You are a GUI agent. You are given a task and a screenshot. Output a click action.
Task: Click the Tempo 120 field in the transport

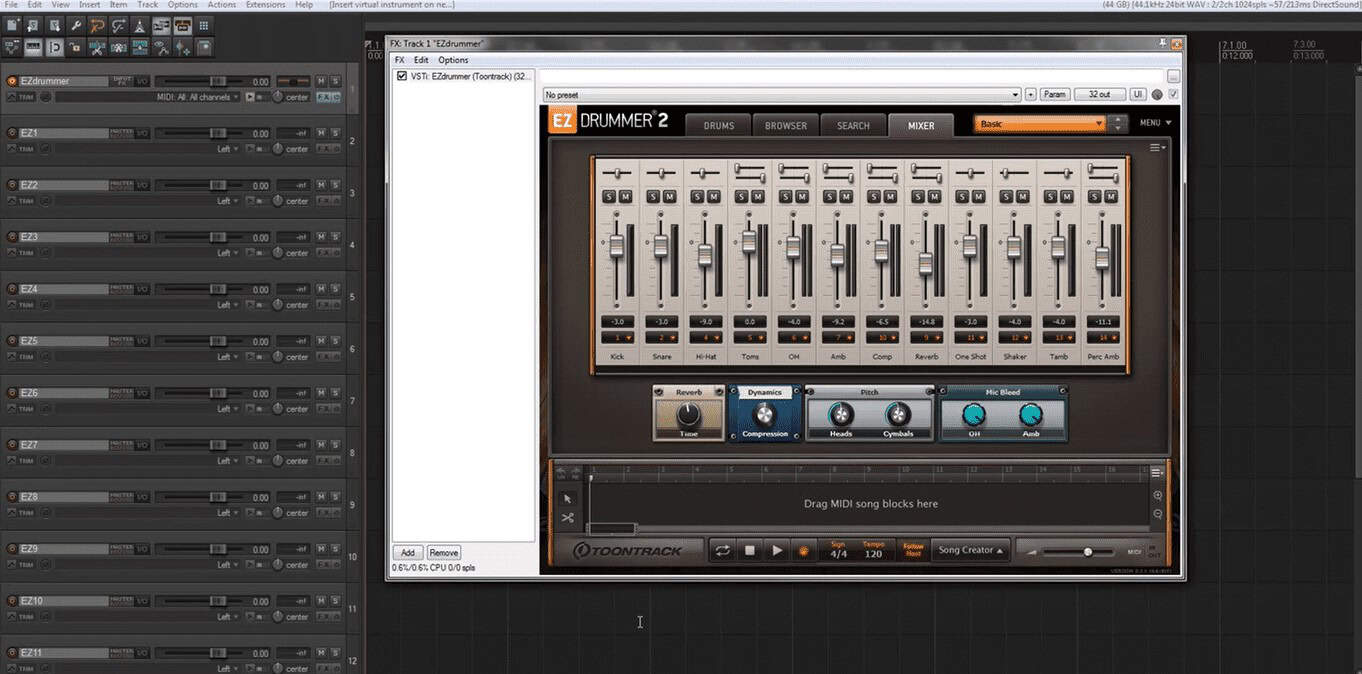872,550
